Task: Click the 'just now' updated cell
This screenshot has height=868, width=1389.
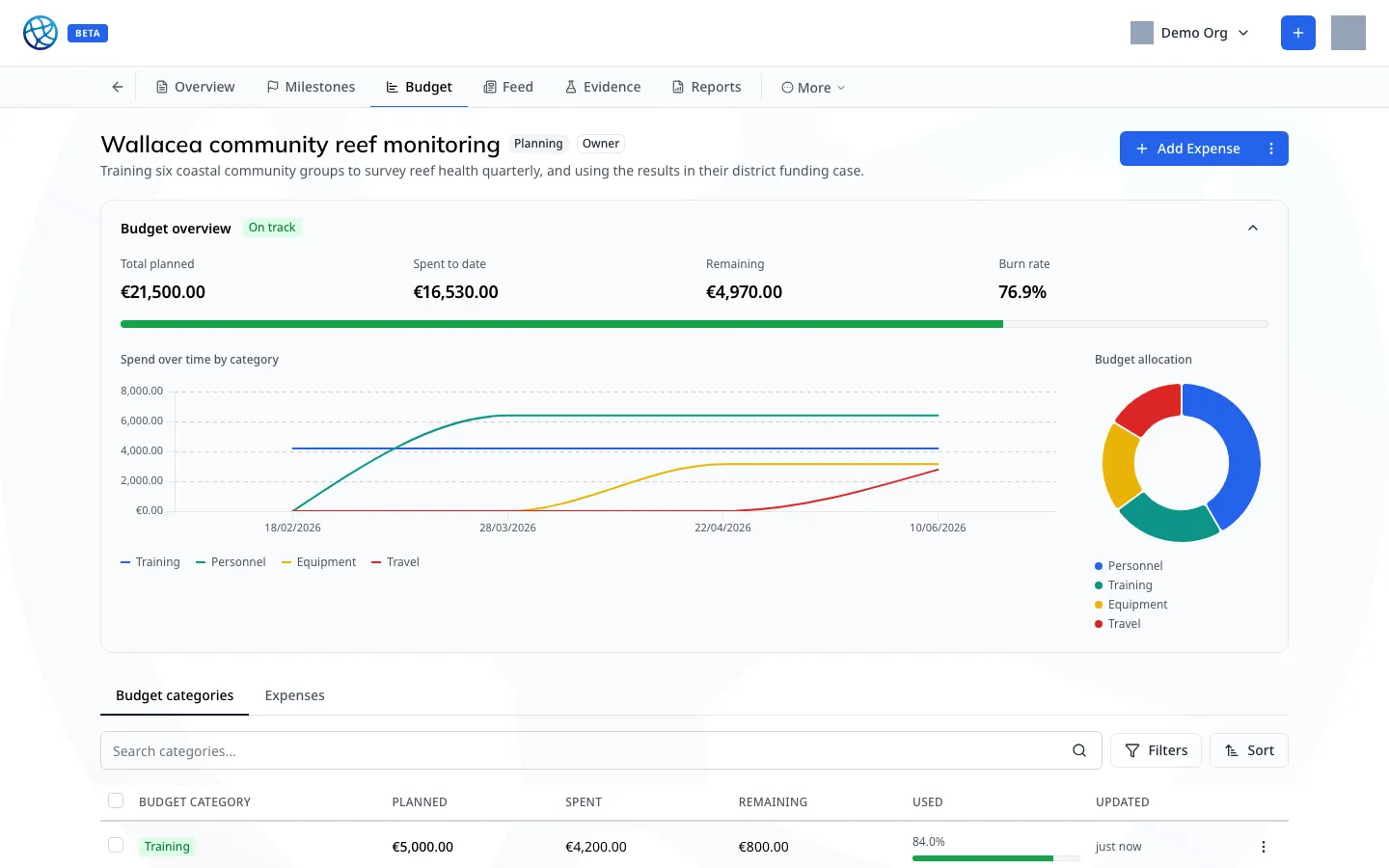Action: (1119, 847)
